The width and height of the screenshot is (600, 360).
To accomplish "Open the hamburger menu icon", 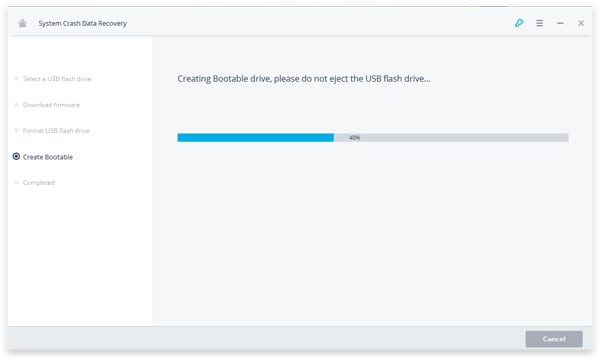I will click(540, 23).
